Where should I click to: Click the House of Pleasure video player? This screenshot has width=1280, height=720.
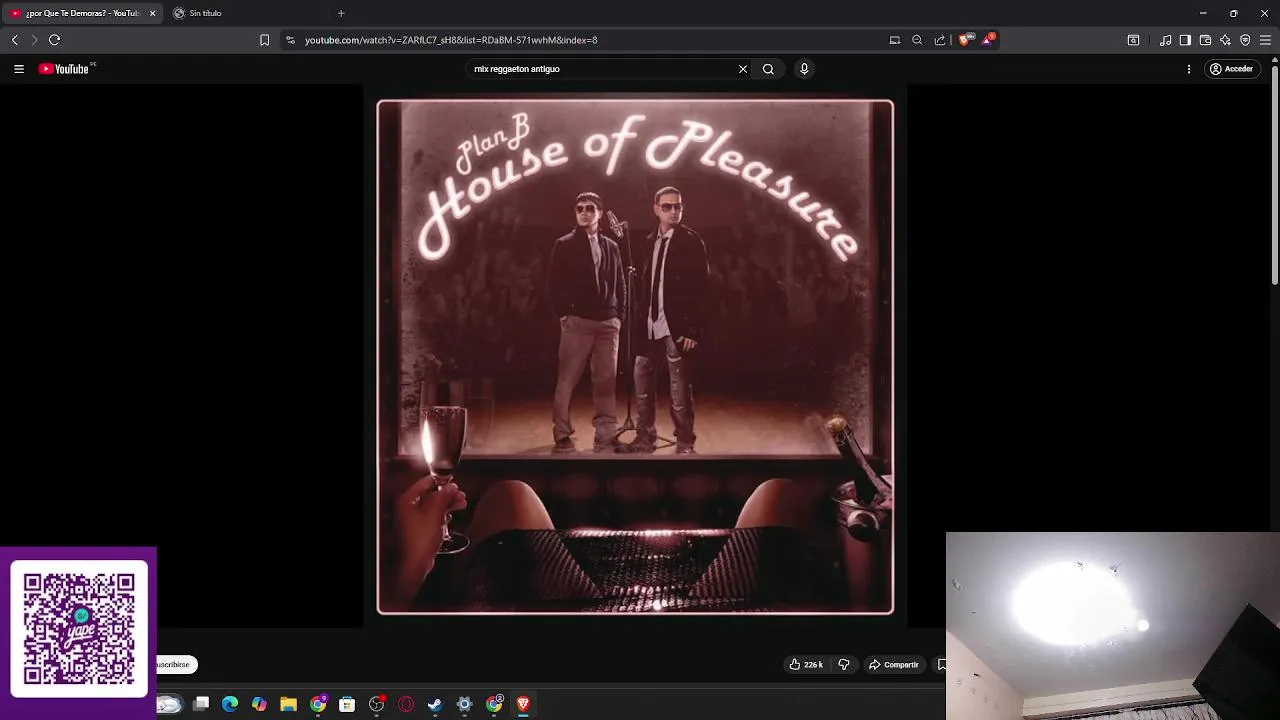coord(635,356)
